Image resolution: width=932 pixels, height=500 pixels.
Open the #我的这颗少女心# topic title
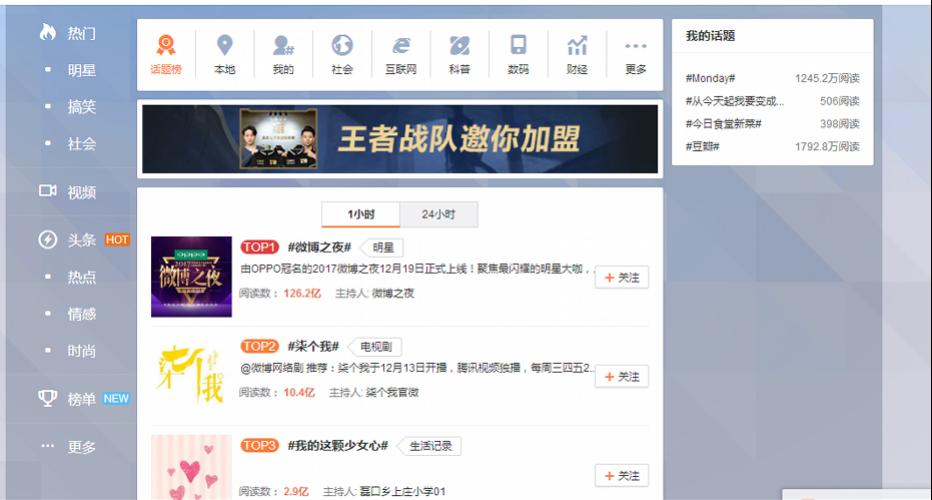point(338,445)
